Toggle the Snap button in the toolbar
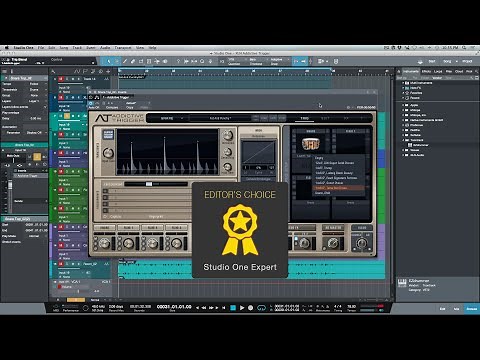 [296, 61]
